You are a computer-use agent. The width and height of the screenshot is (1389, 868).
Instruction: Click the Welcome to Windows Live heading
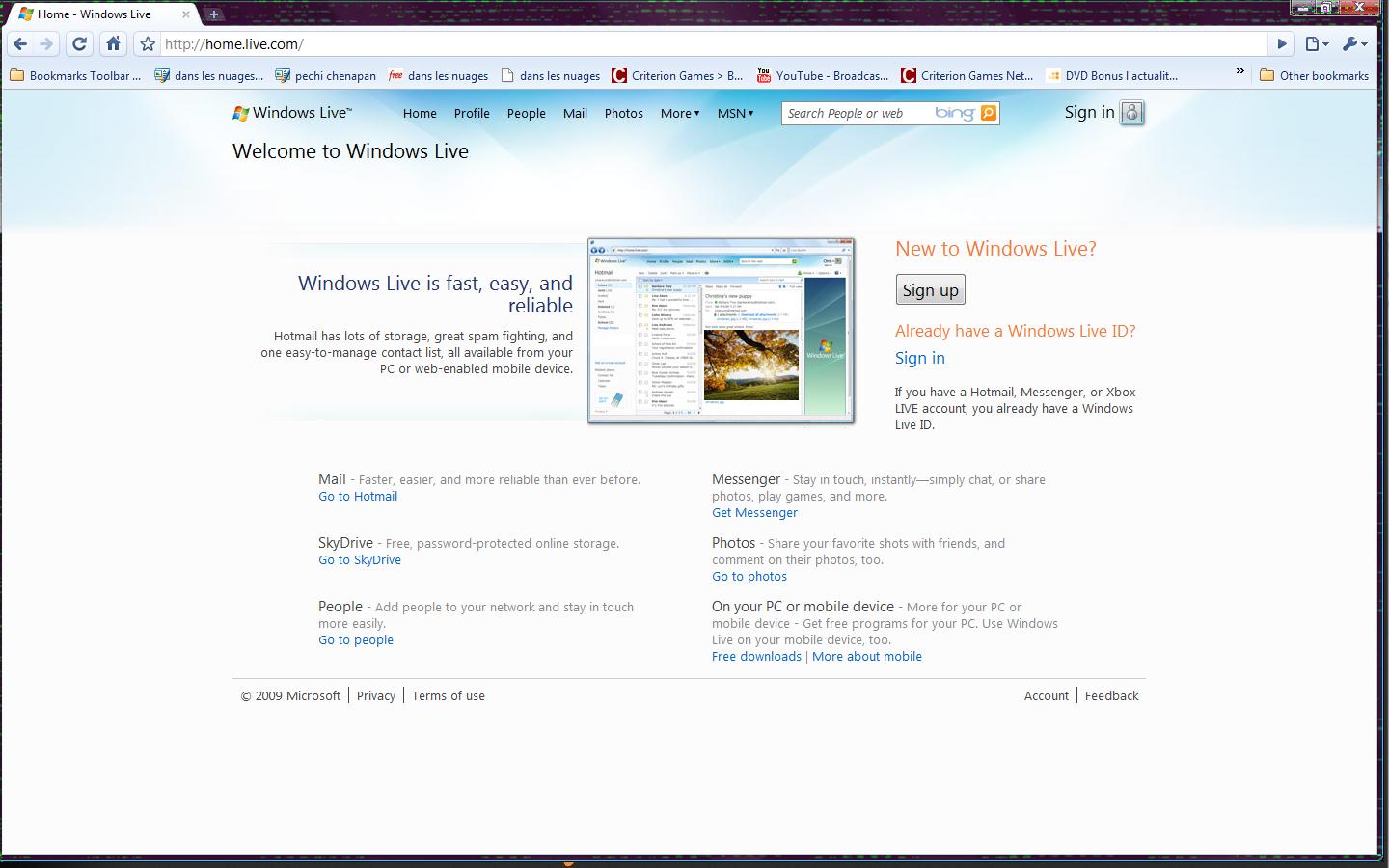[x=350, y=151]
